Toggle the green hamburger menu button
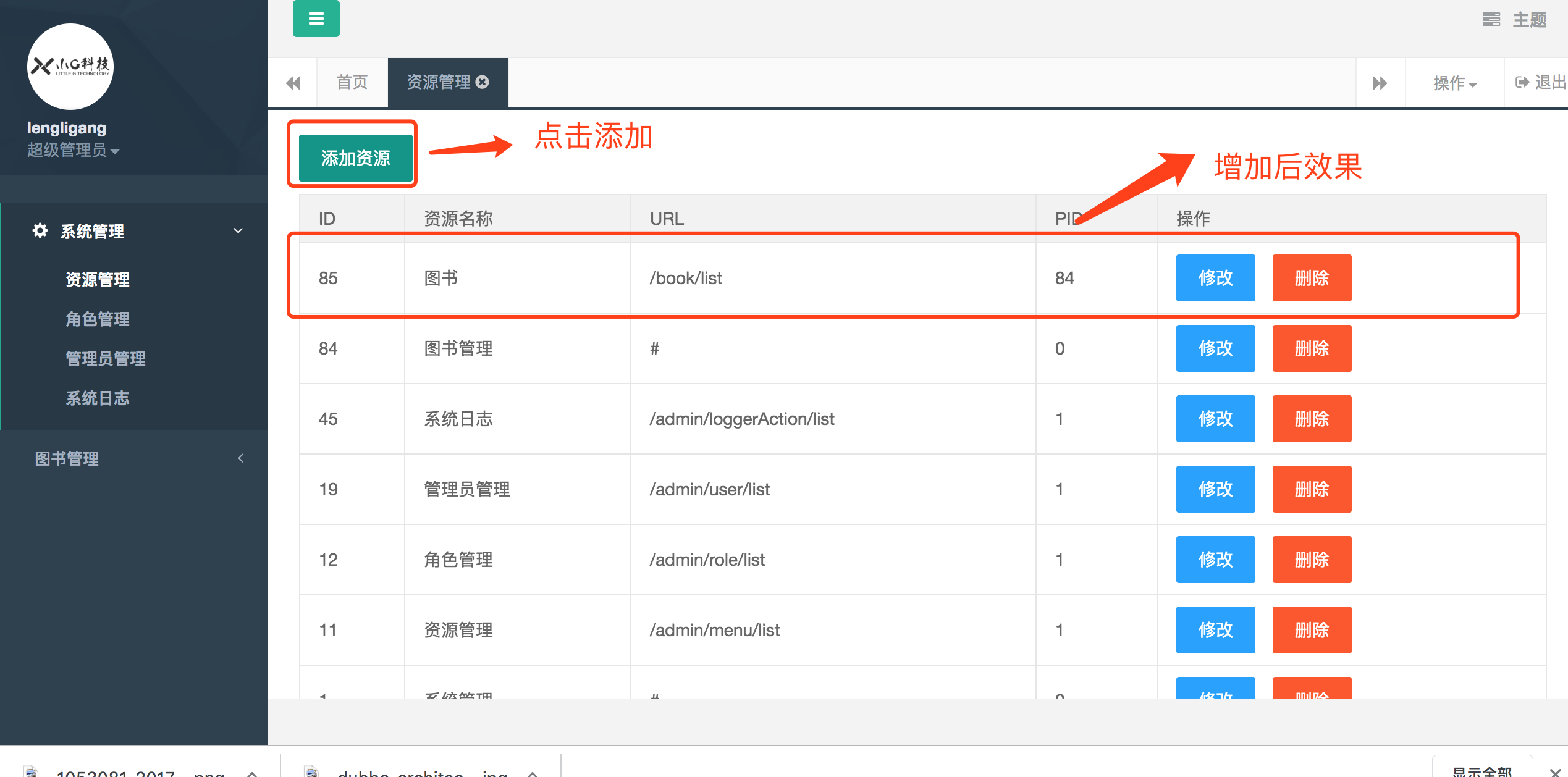 (x=316, y=19)
